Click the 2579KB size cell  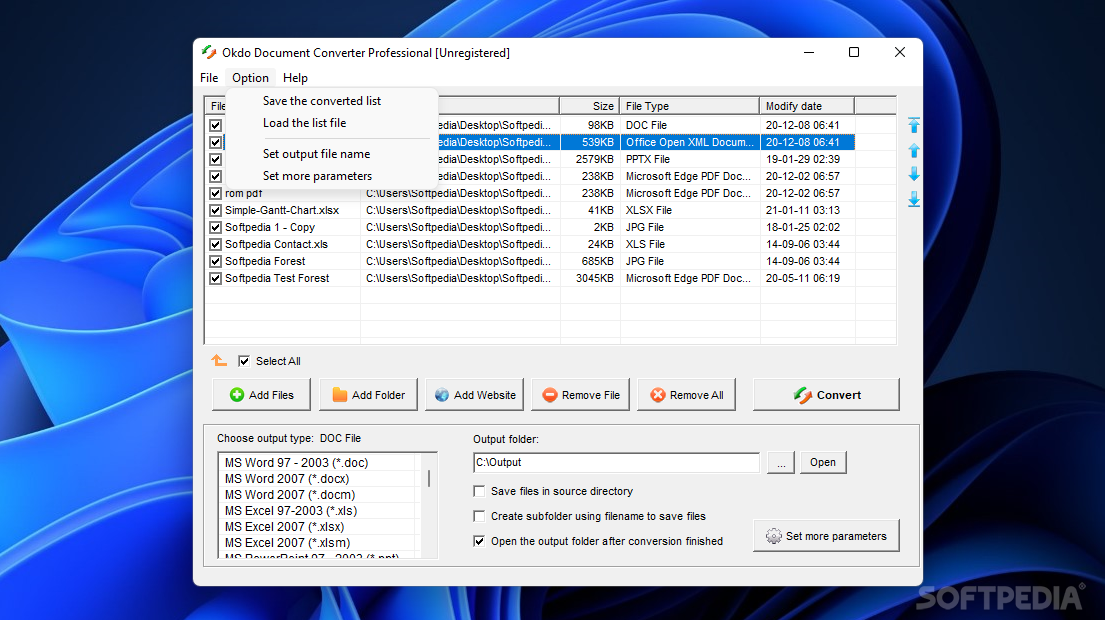(x=594, y=159)
